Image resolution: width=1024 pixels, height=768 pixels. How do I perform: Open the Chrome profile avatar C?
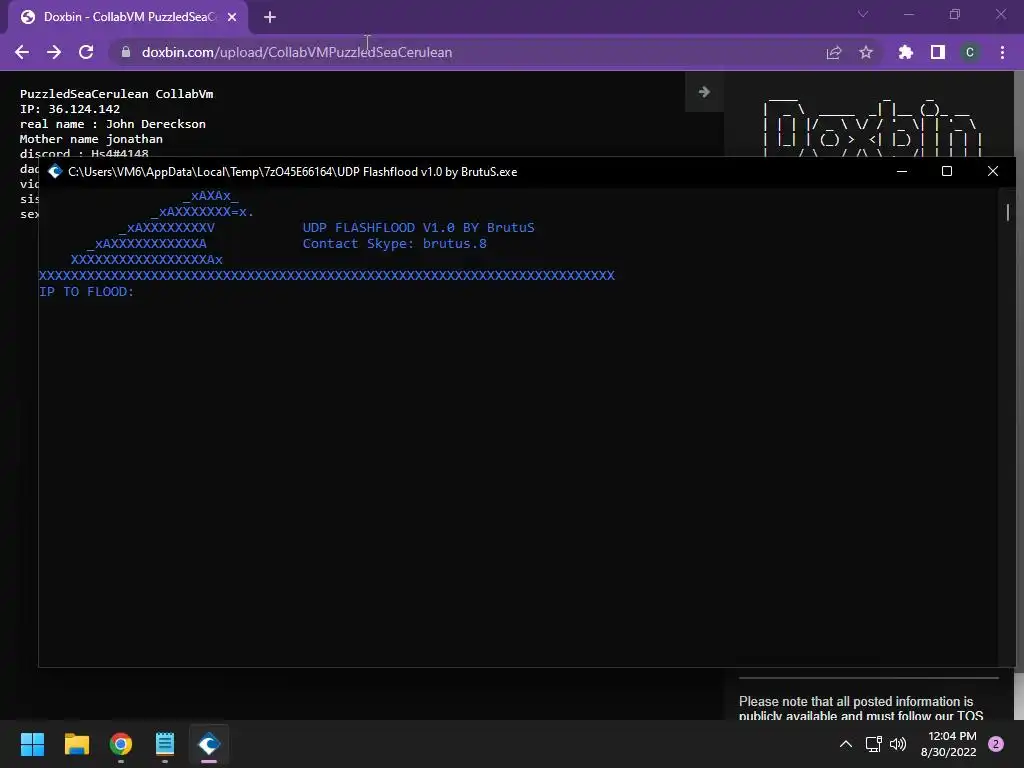coord(970,52)
